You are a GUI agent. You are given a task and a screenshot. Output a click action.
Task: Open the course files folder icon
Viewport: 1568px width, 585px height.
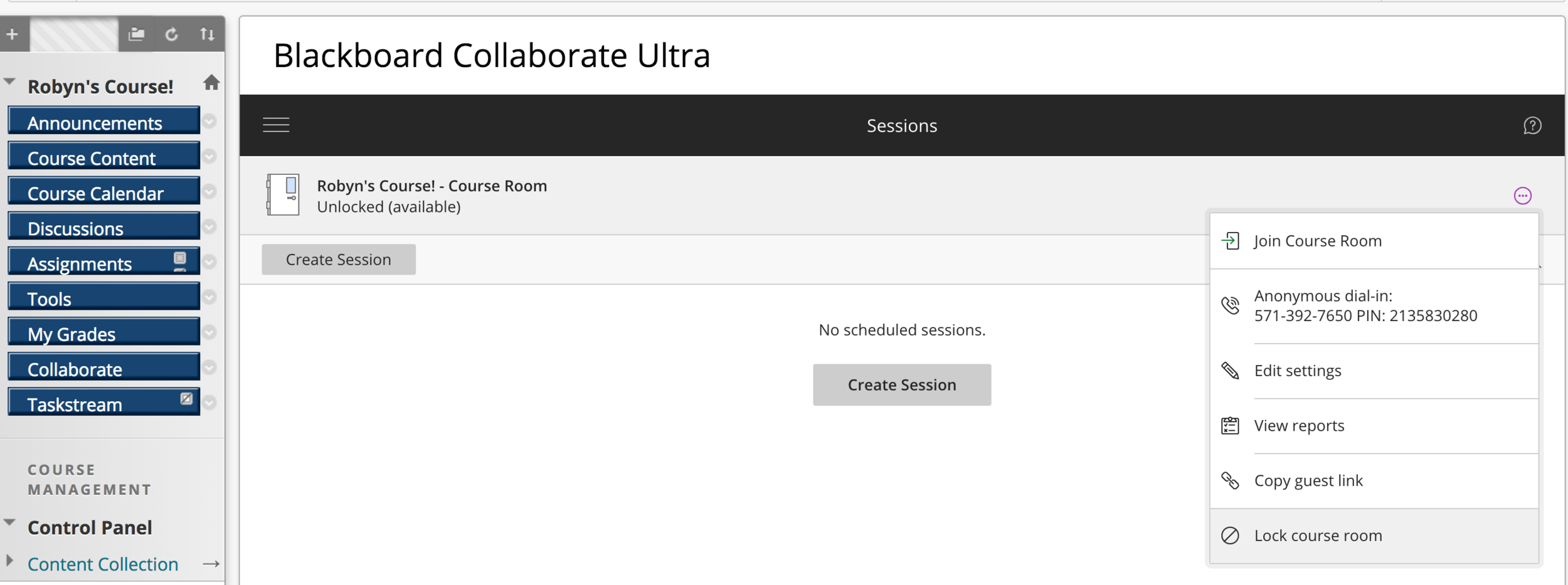(136, 34)
